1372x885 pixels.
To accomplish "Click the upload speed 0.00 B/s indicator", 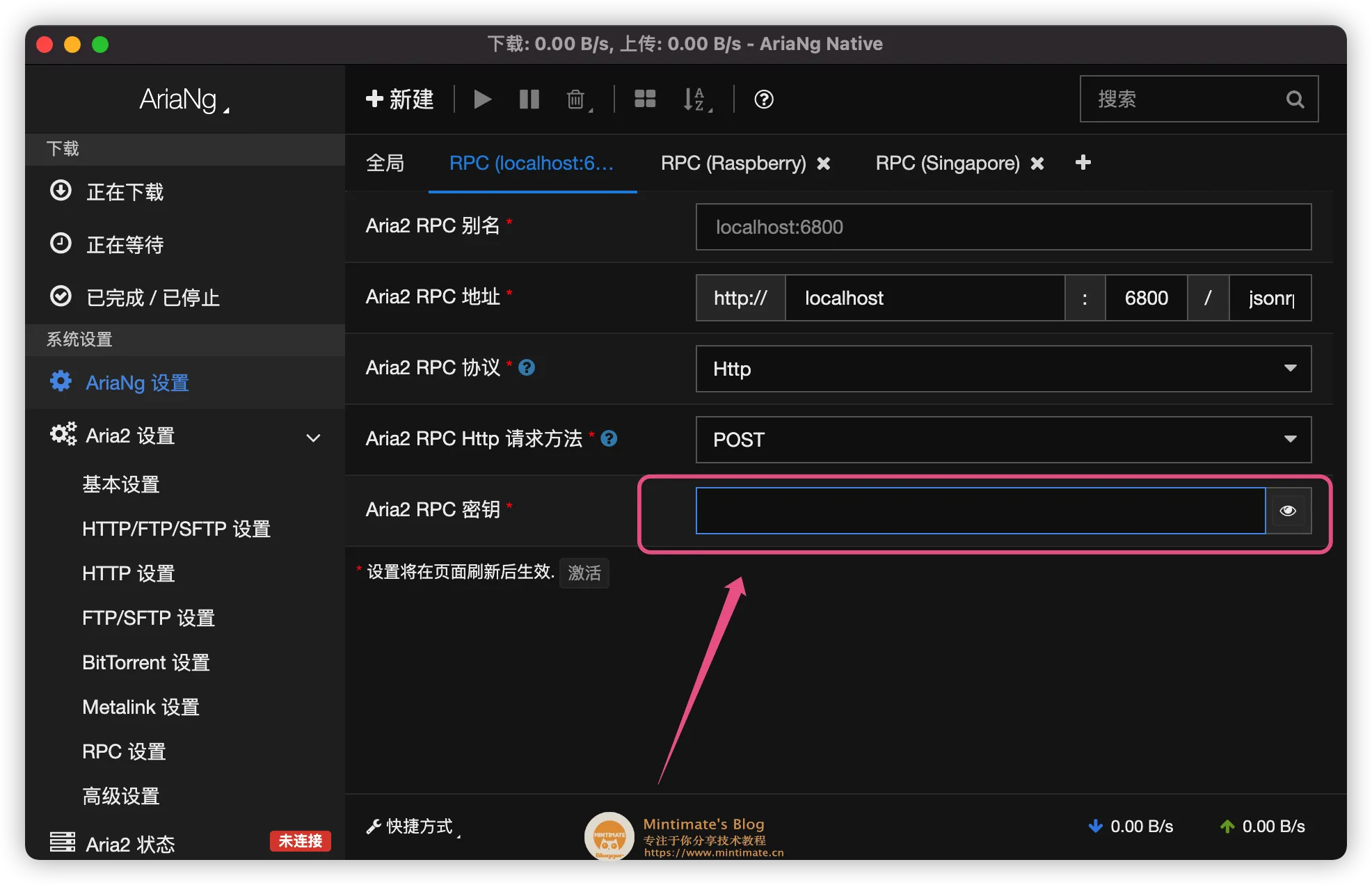I will 1263,827.
